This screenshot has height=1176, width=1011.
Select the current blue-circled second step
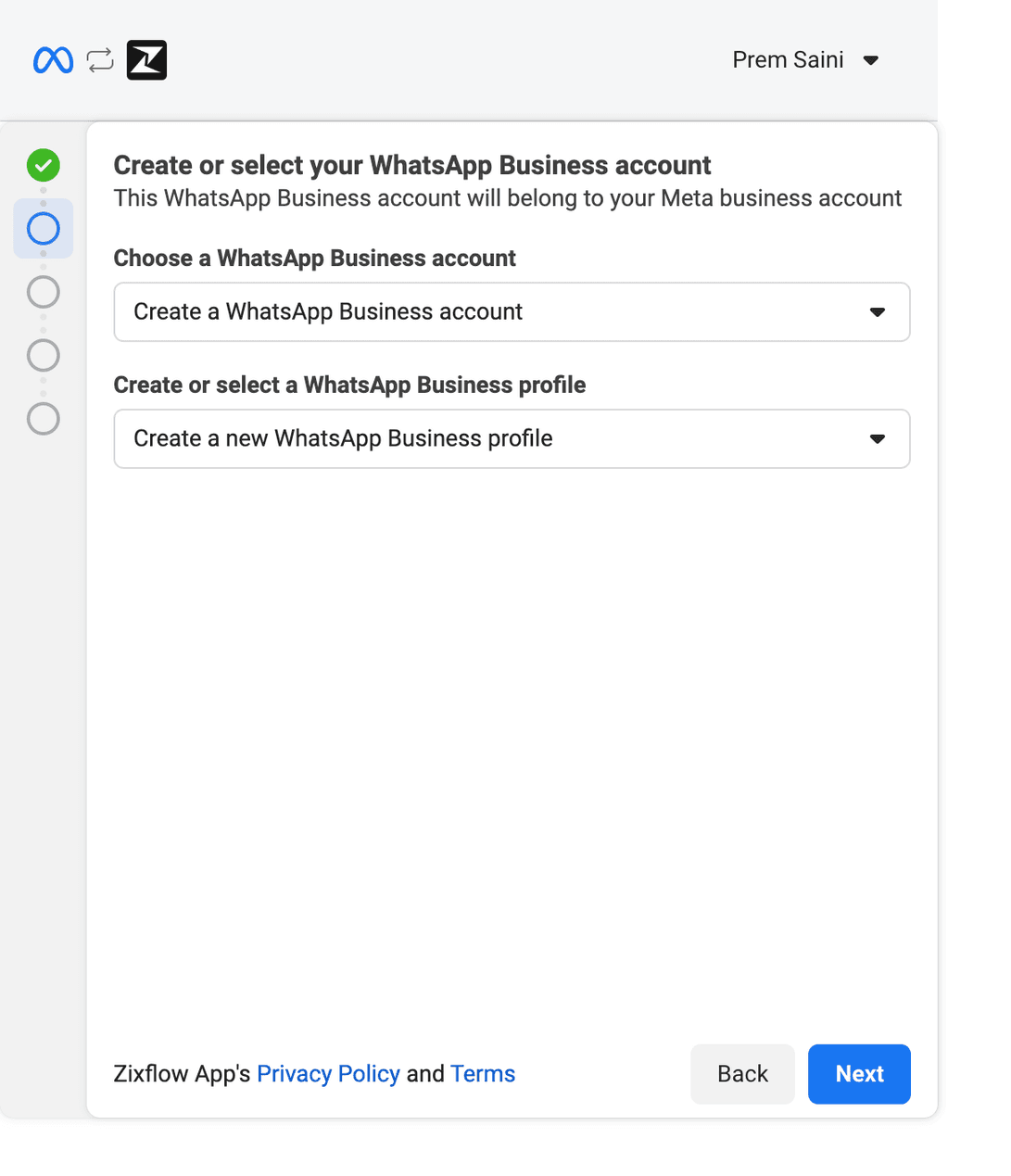(x=44, y=229)
